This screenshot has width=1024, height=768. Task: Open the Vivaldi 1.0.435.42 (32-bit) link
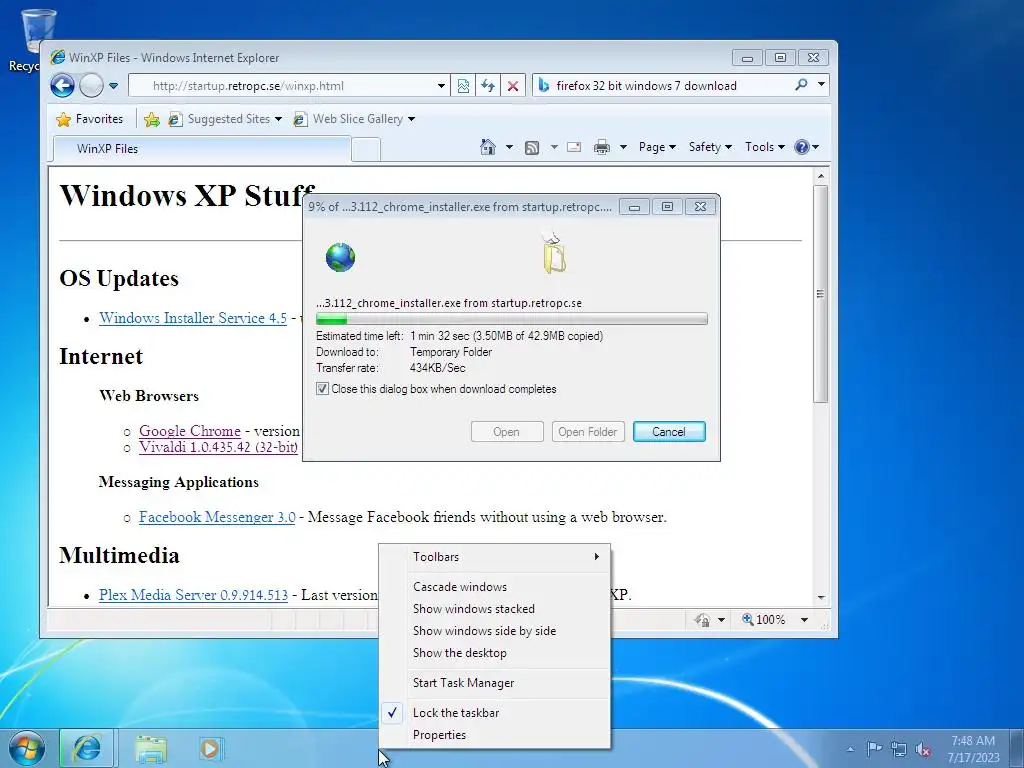[x=219, y=447]
